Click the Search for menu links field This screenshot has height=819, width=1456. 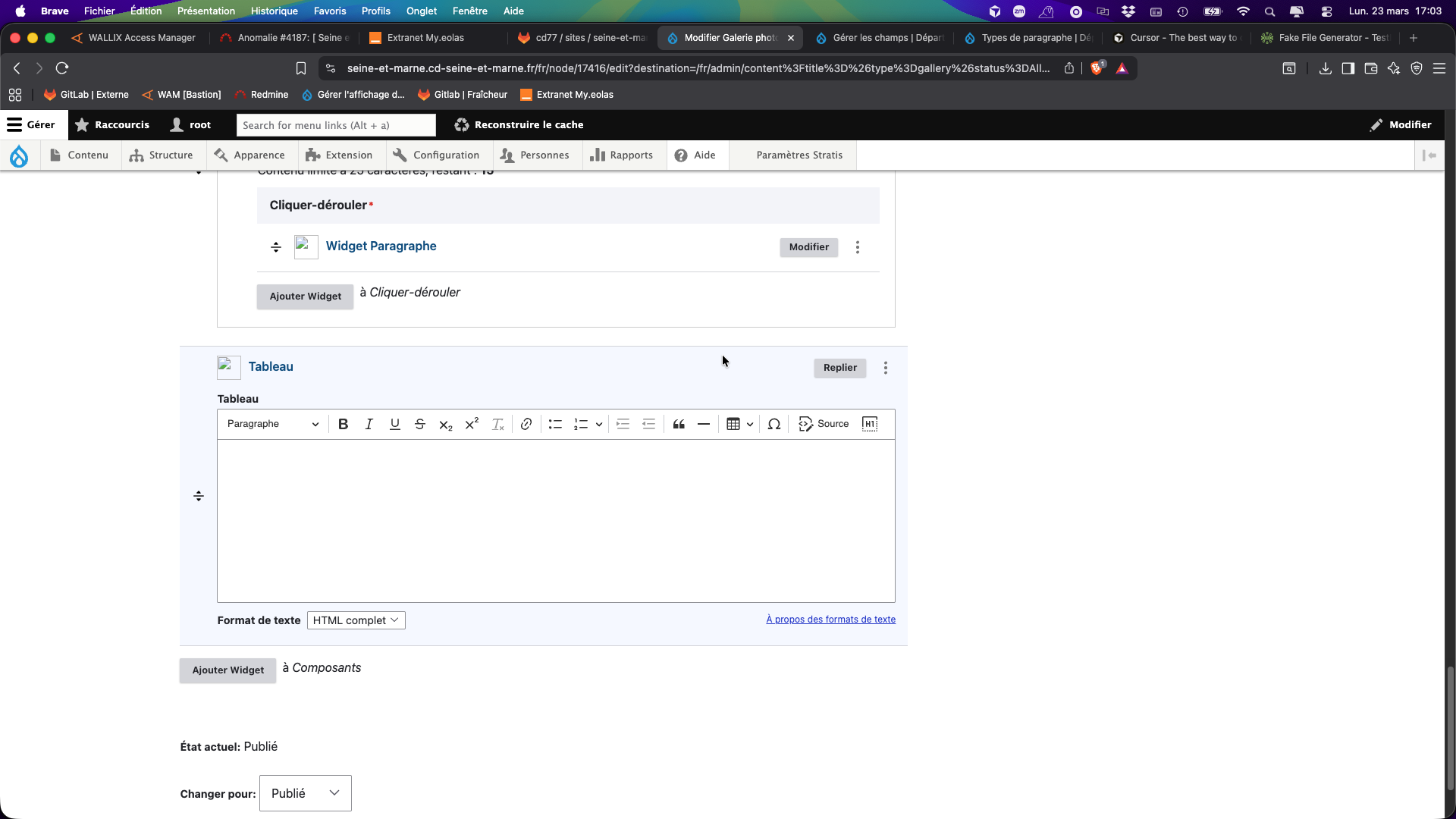336,125
